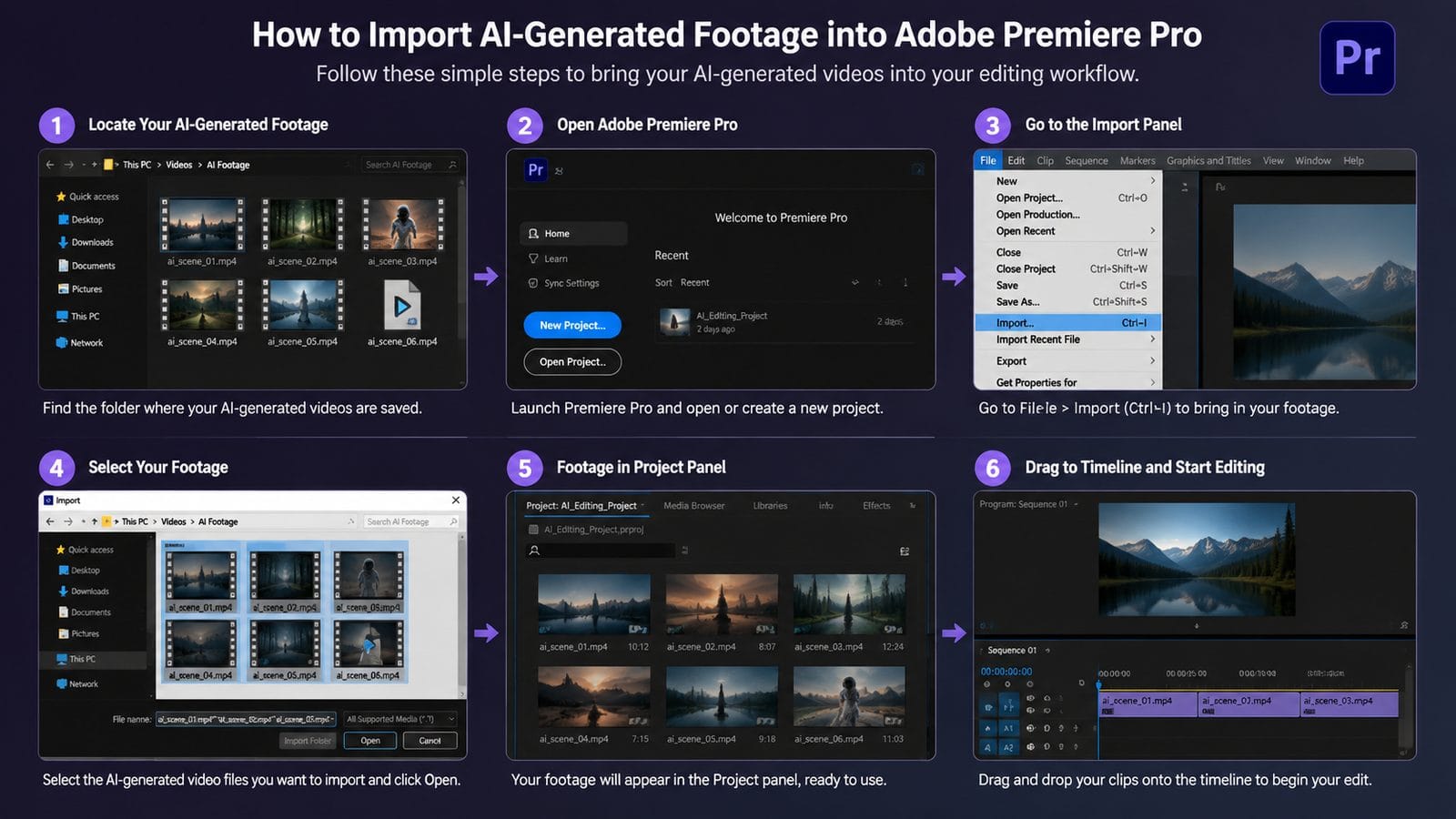Open the recent AI_Editing_Project entry

pos(783,322)
